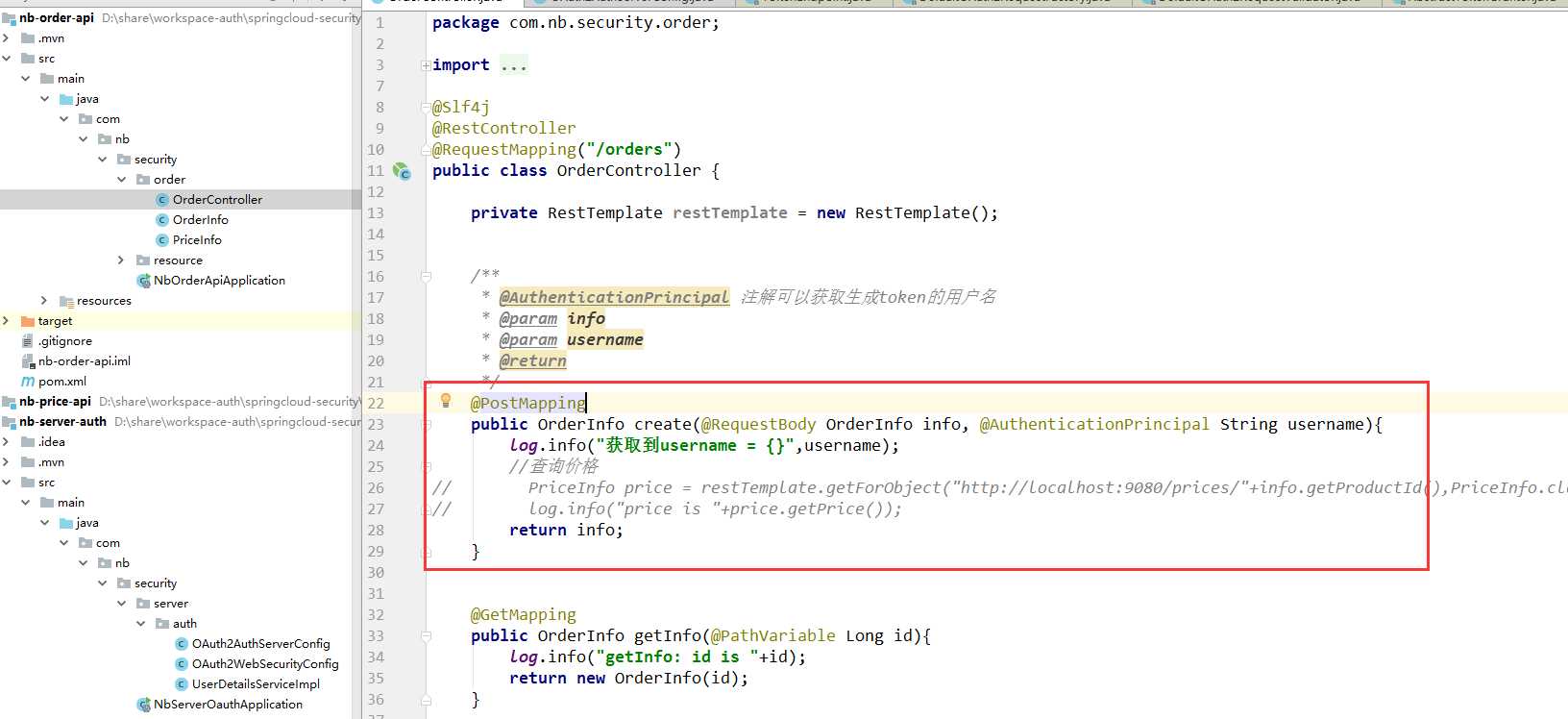
Task: Click the NbOrderApiApplication Spring Boot class icon
Action: click(143, 281)
